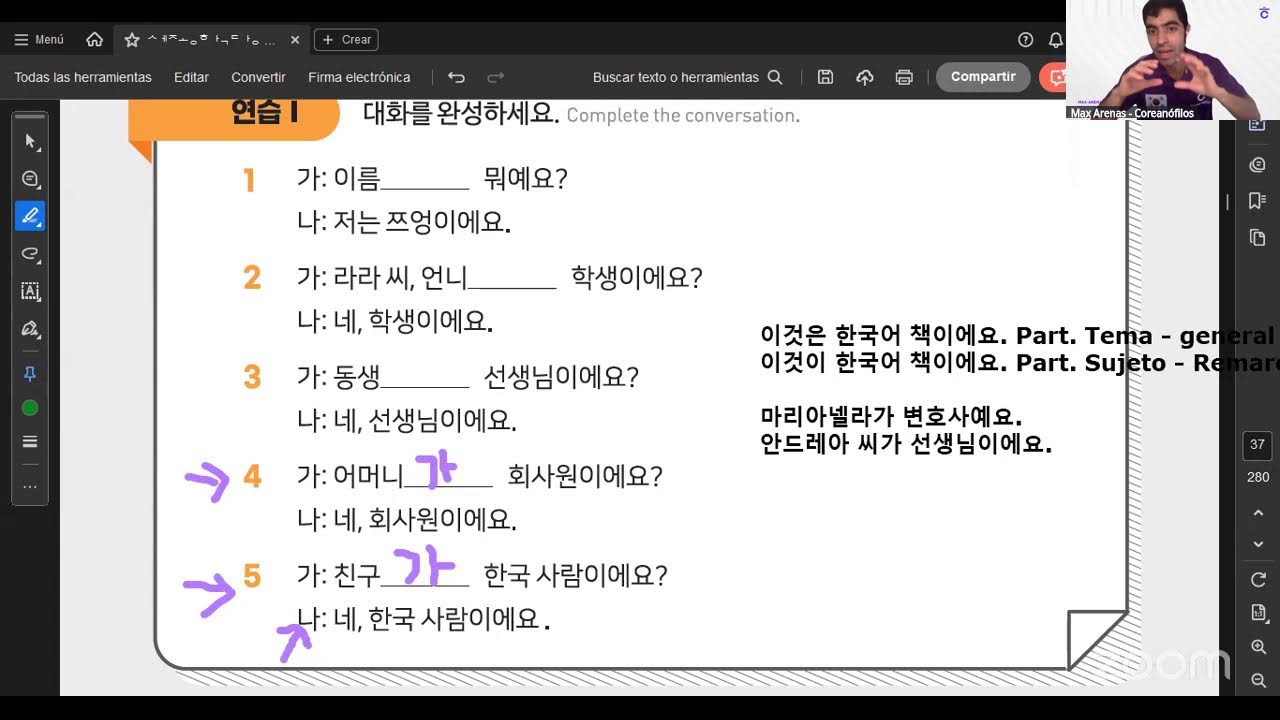Open the bookmarks panel icon
The image size is (1280, 720).
point(1258,201)
